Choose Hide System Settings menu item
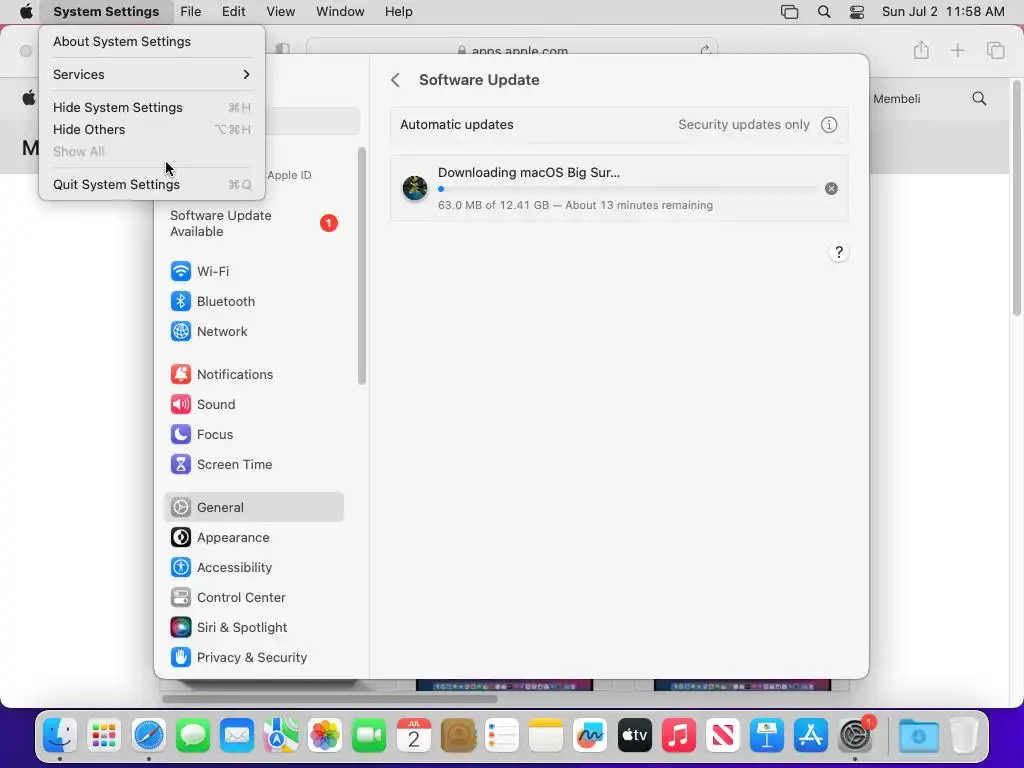 (x=152, y=108)
